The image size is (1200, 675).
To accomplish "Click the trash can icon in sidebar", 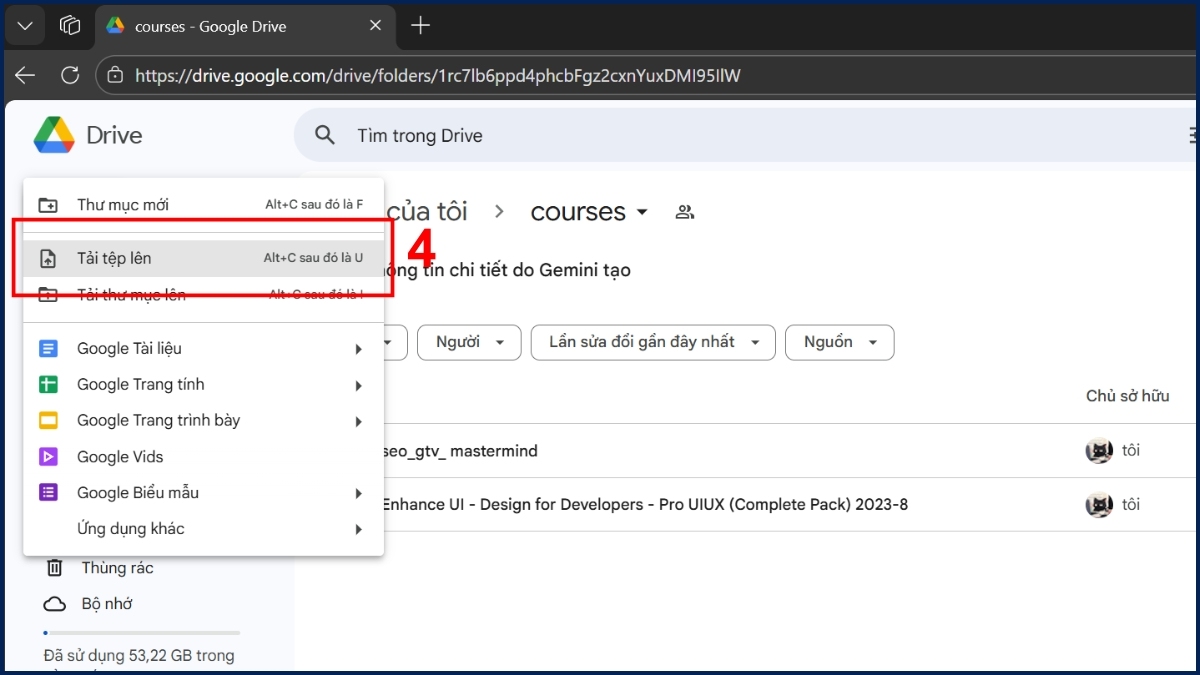I will pos(54,568).
